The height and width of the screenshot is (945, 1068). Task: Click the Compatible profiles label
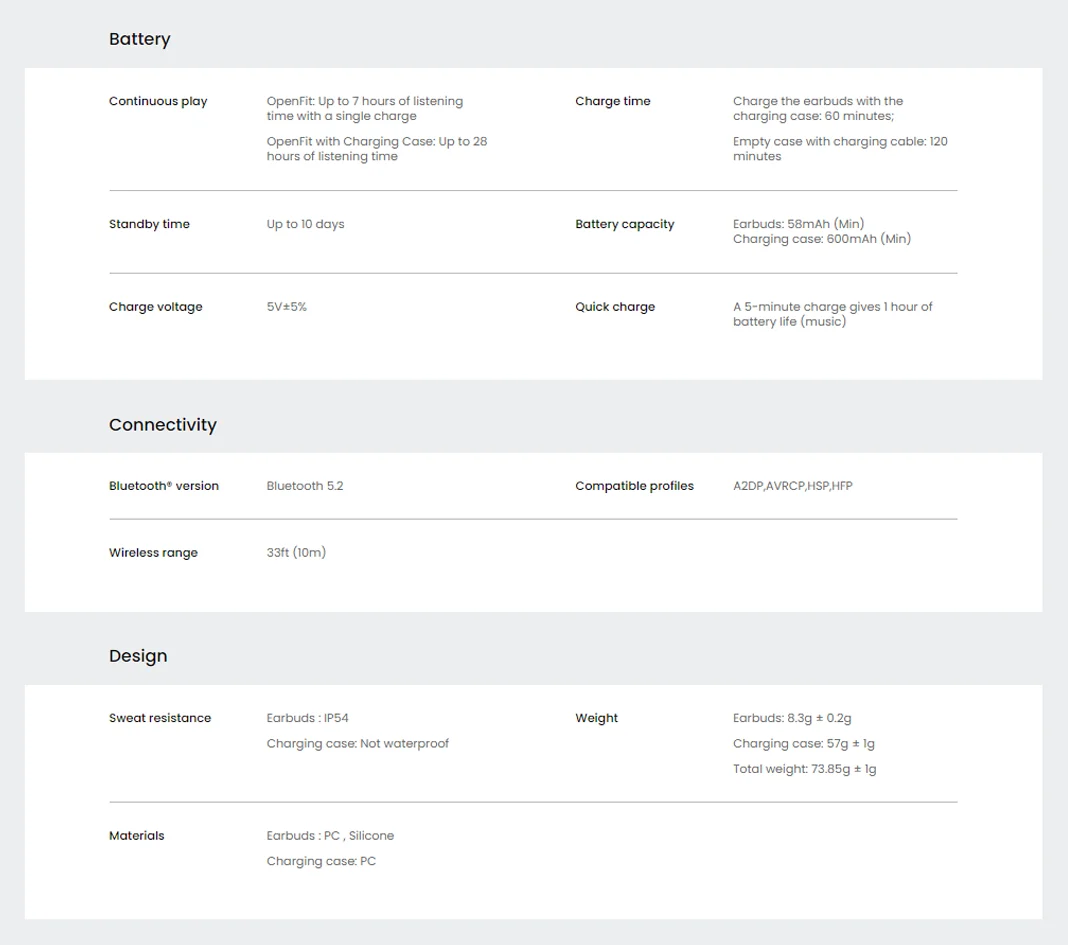634,486
